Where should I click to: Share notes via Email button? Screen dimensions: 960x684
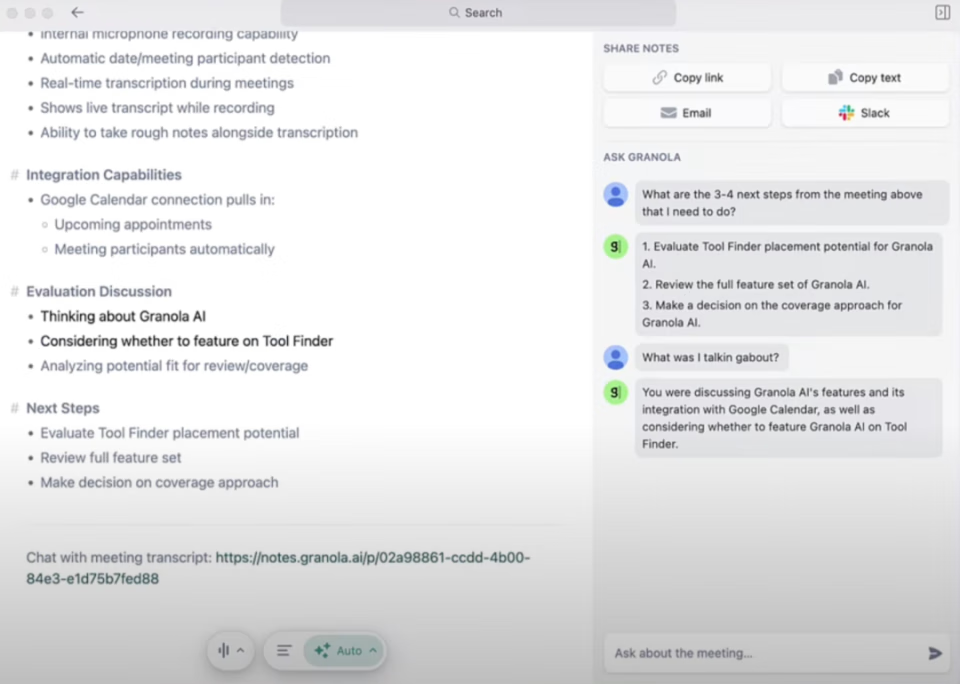coord(687,113)
